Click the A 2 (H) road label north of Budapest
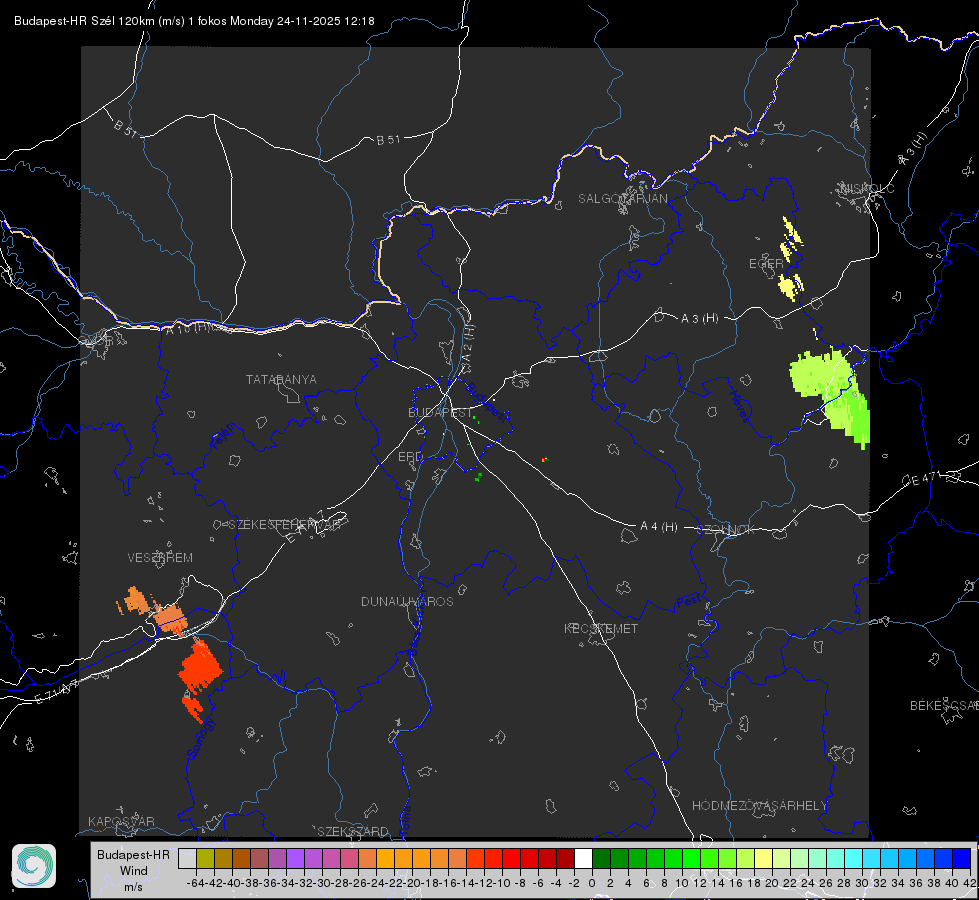Image resolution: width=979 pixels, height=900 pixels. pos(468,344)
